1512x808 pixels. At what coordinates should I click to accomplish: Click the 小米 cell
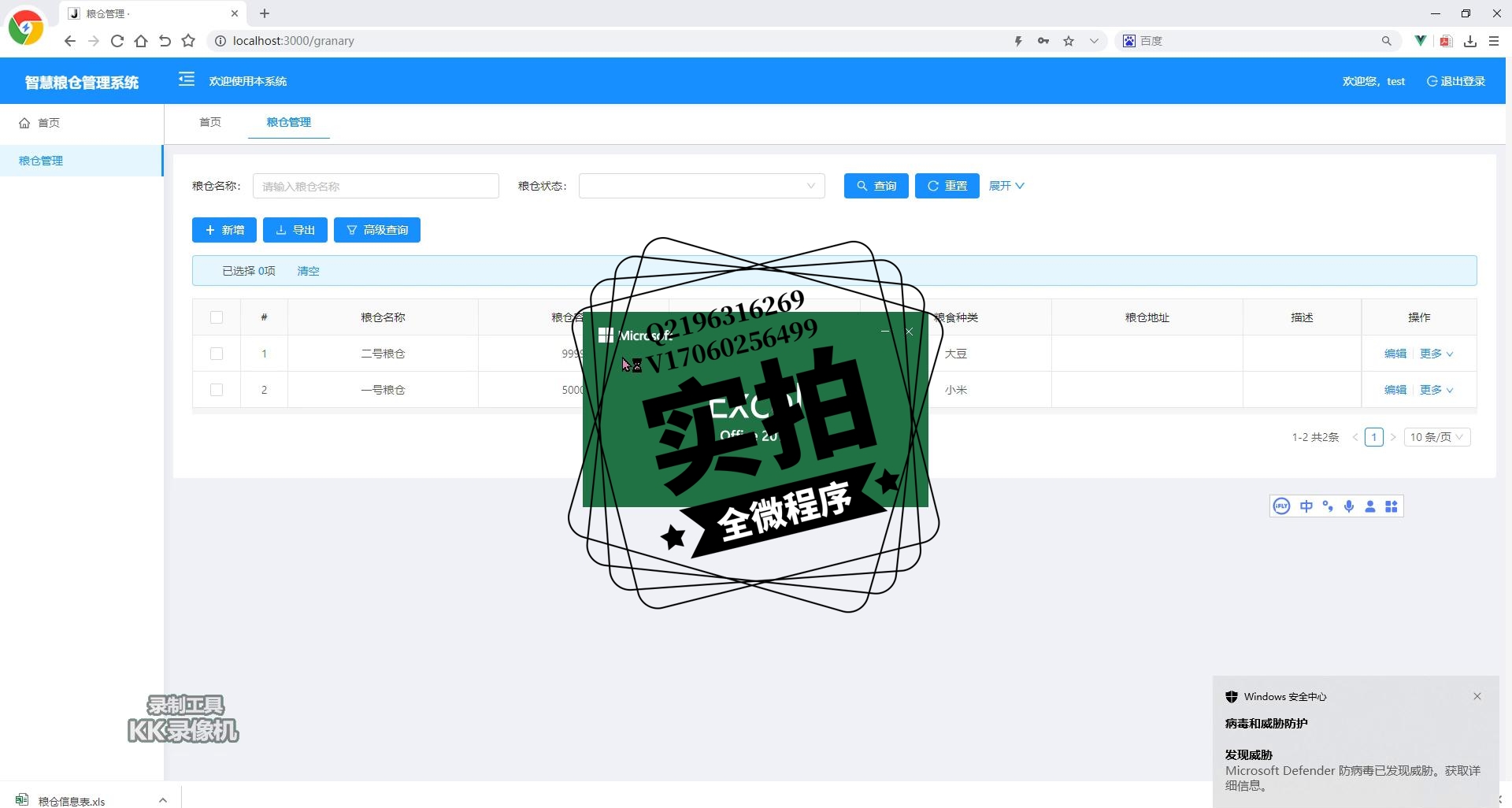tap(956, 390)
